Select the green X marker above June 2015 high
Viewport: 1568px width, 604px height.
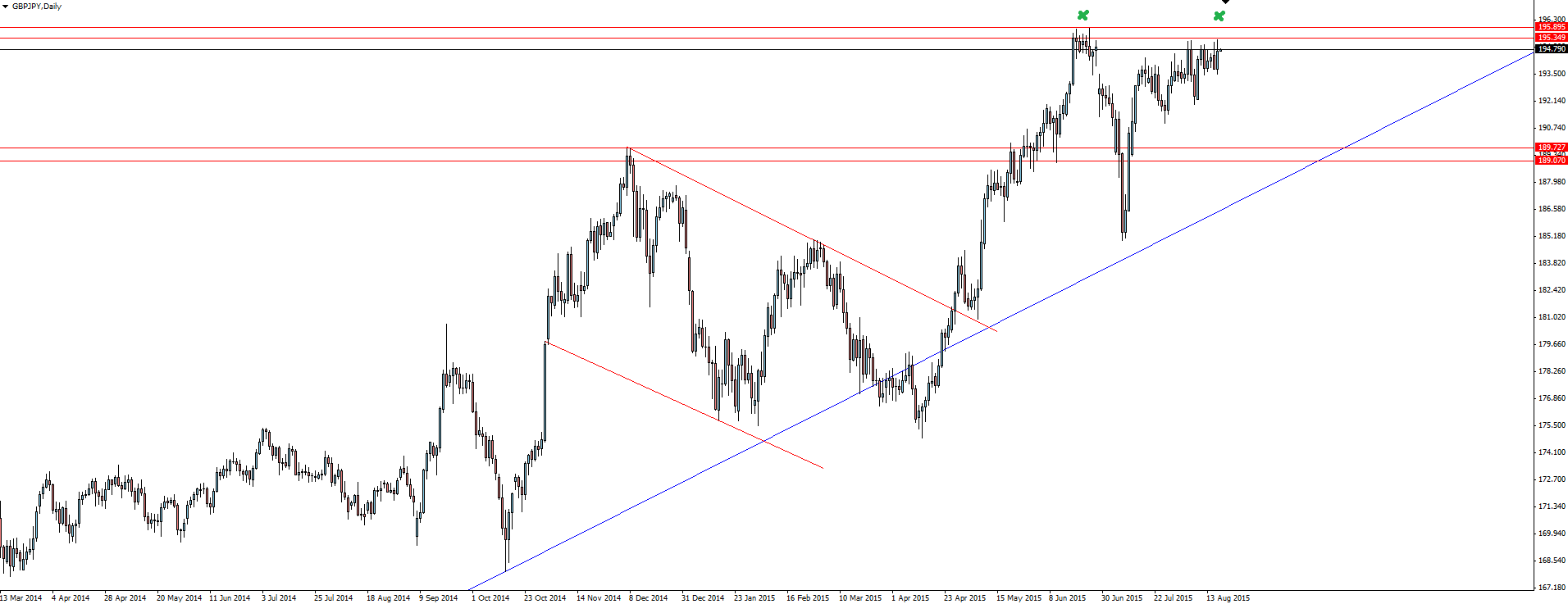[x=1083, y=15]
